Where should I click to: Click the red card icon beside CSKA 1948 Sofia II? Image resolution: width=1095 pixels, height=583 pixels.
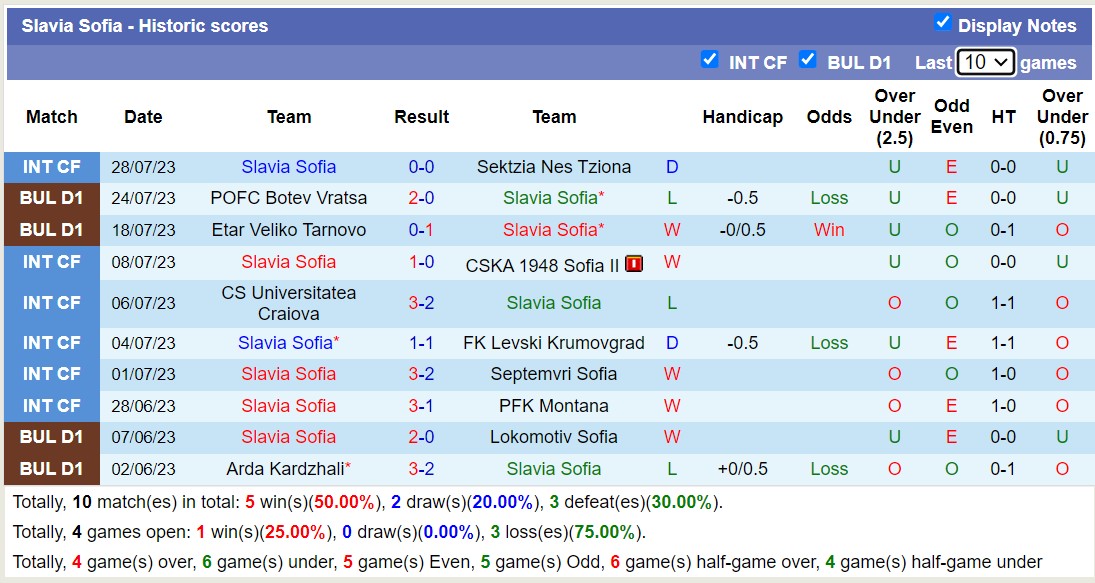tap(634, 264)
